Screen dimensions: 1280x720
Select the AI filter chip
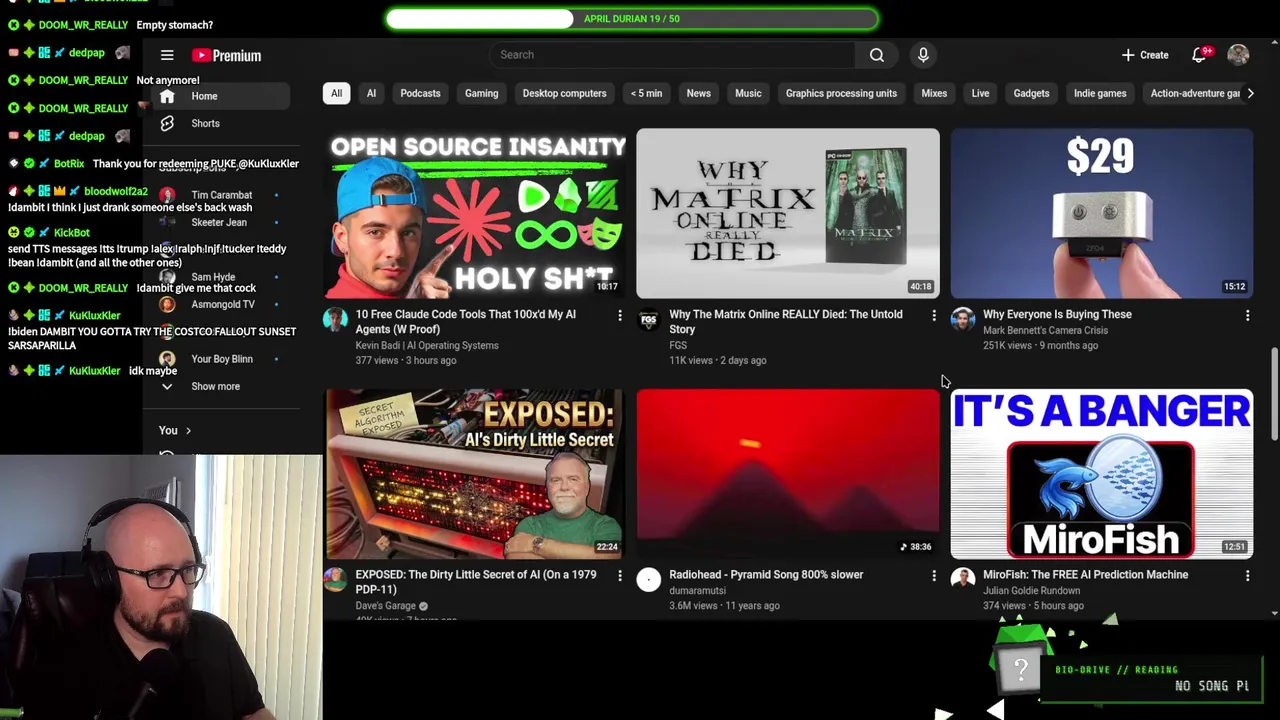coord(371,93)
